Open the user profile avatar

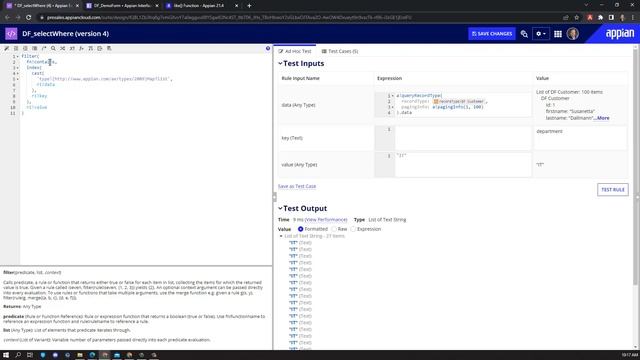573,33
